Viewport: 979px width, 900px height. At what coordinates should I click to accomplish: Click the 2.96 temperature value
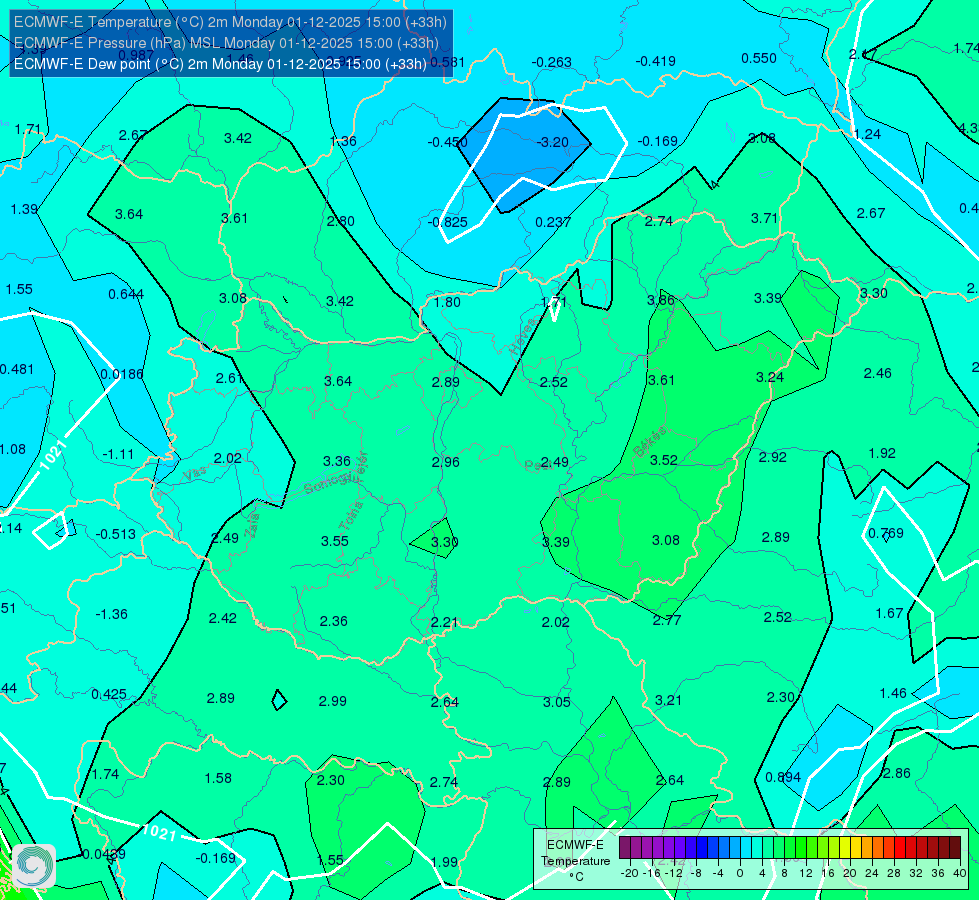tap(446, 462)
